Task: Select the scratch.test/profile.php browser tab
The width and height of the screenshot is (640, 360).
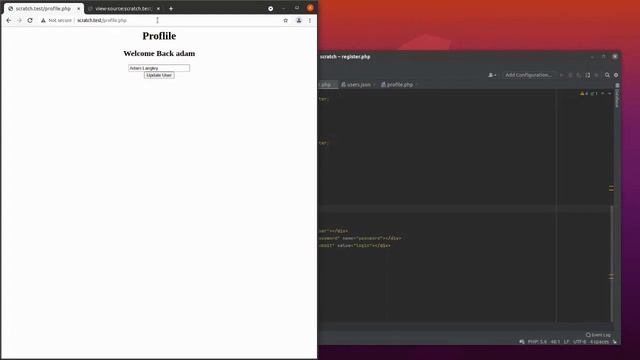Action: (43, 9)
